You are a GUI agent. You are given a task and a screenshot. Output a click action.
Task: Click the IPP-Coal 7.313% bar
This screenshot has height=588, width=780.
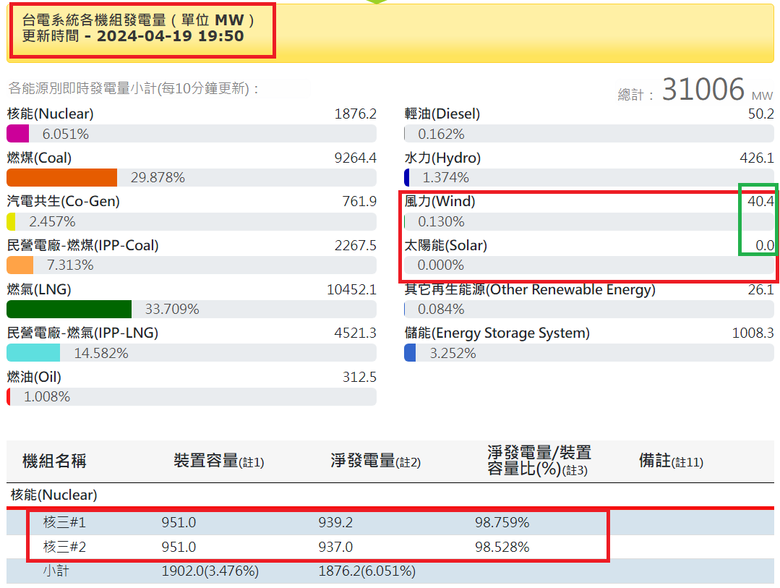pos(192,265)
